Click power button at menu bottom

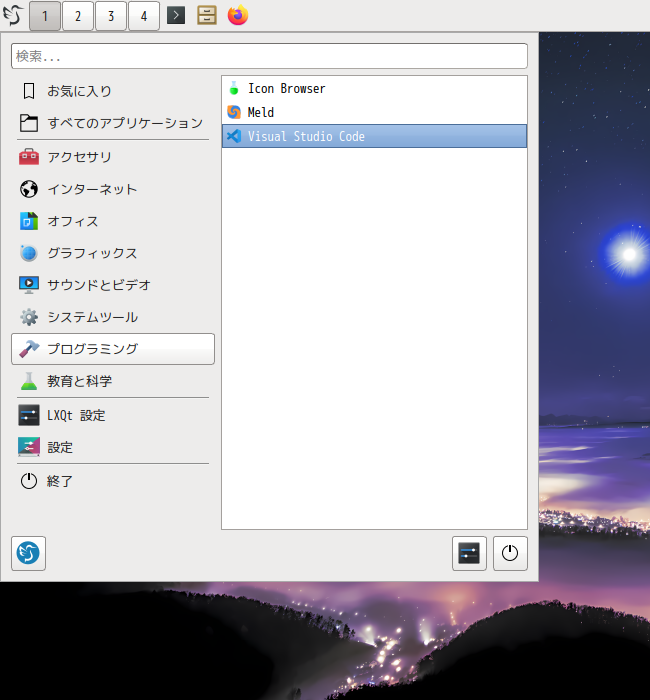point(510,553)
